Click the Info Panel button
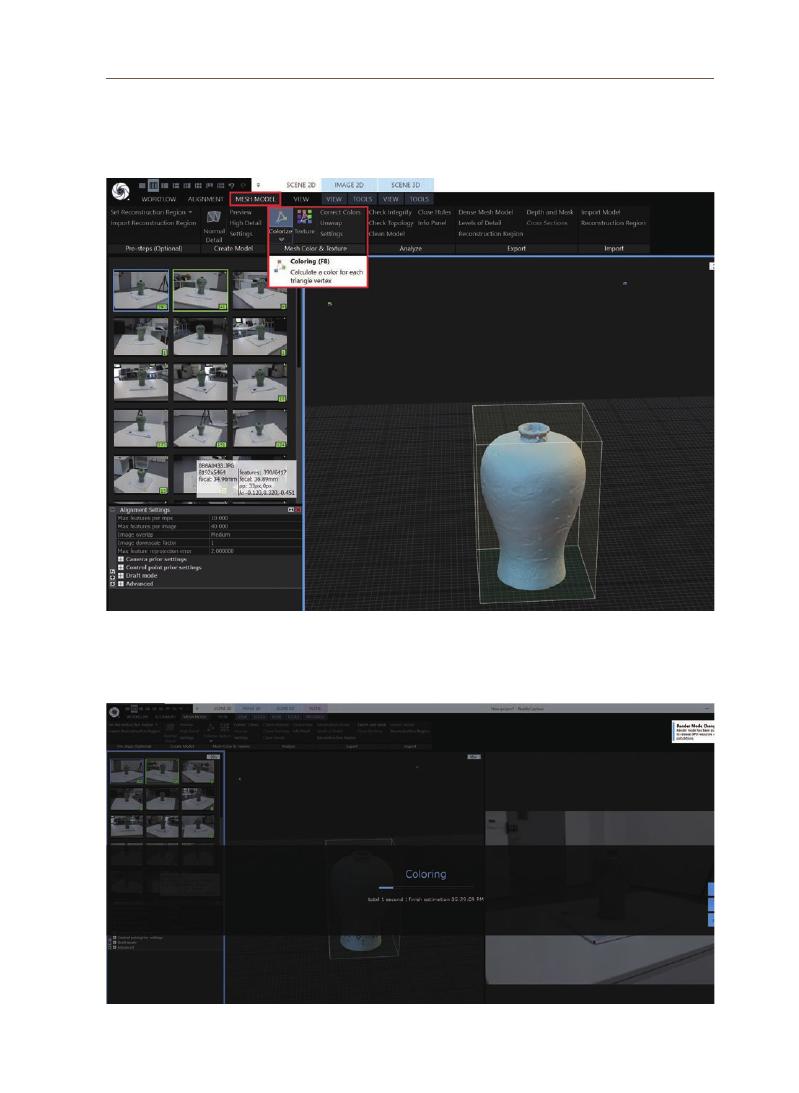 pyautogui.click(x=432, y=223)
